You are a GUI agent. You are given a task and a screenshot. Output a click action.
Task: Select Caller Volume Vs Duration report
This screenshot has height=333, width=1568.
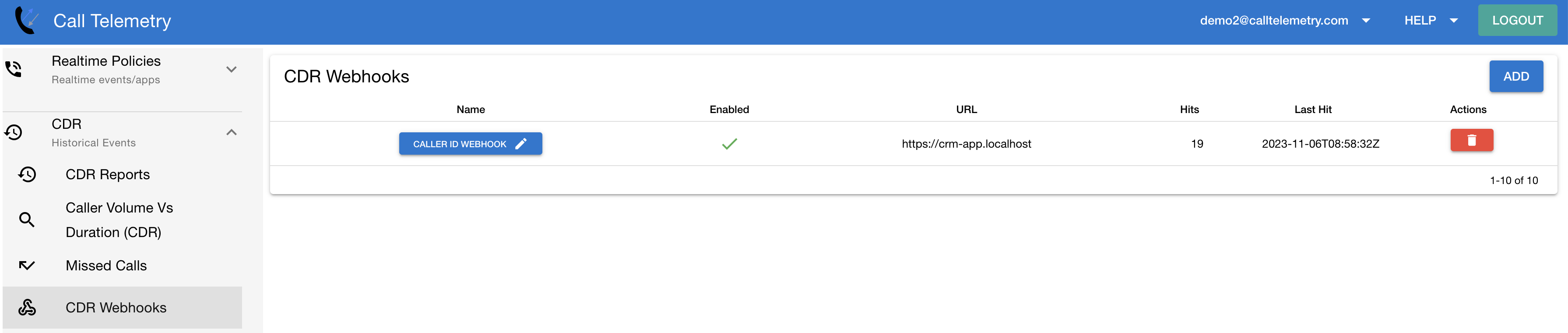[120, 220]
